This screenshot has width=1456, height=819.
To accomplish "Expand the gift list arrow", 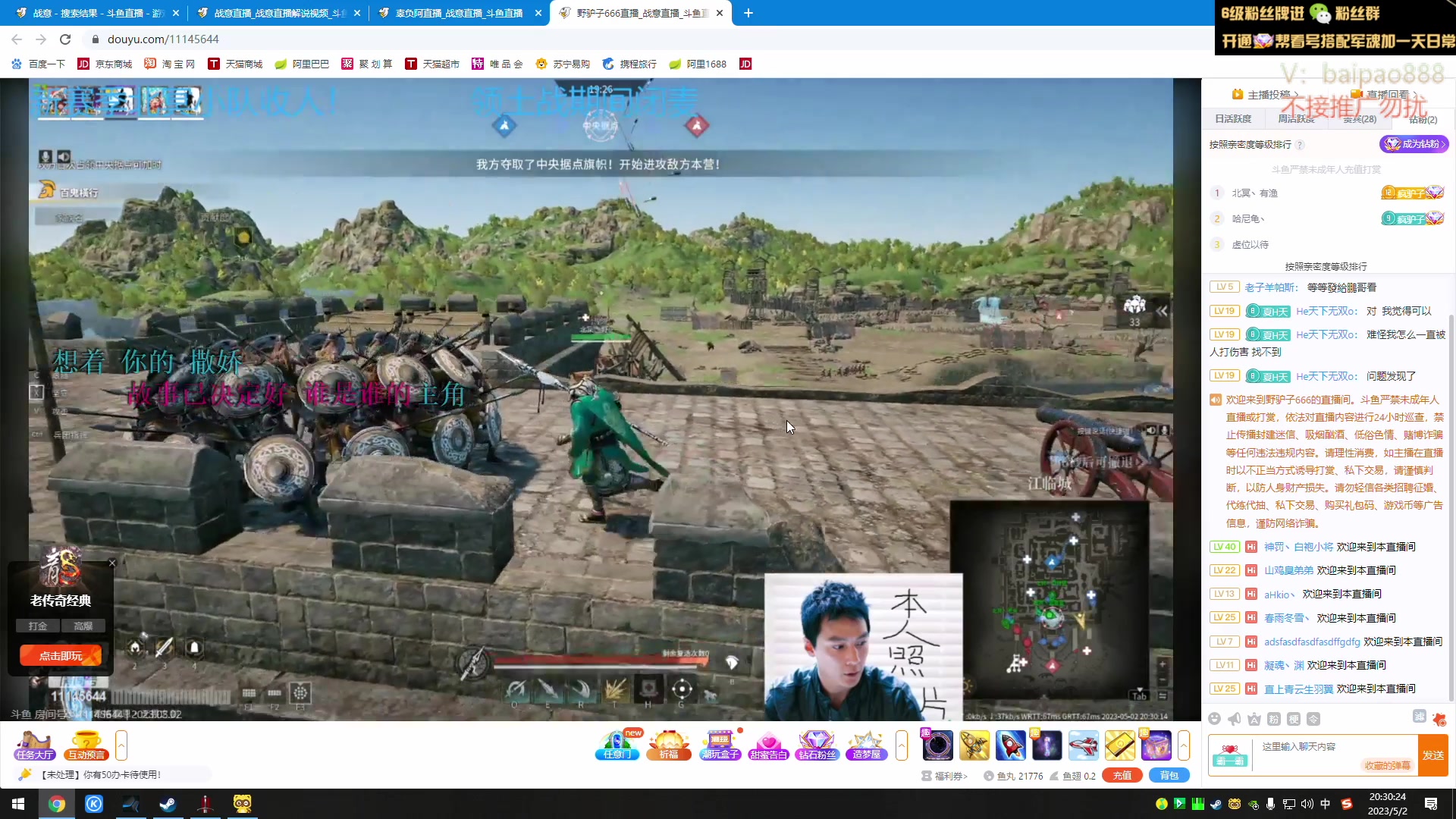I will pyautogui.click(x=1184, y=745).
